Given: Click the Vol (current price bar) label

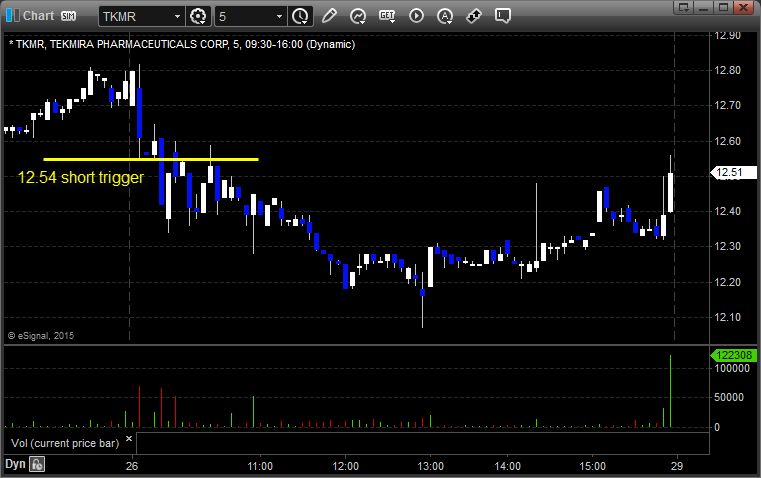Looking at the screenshot, I should point(65,443).
